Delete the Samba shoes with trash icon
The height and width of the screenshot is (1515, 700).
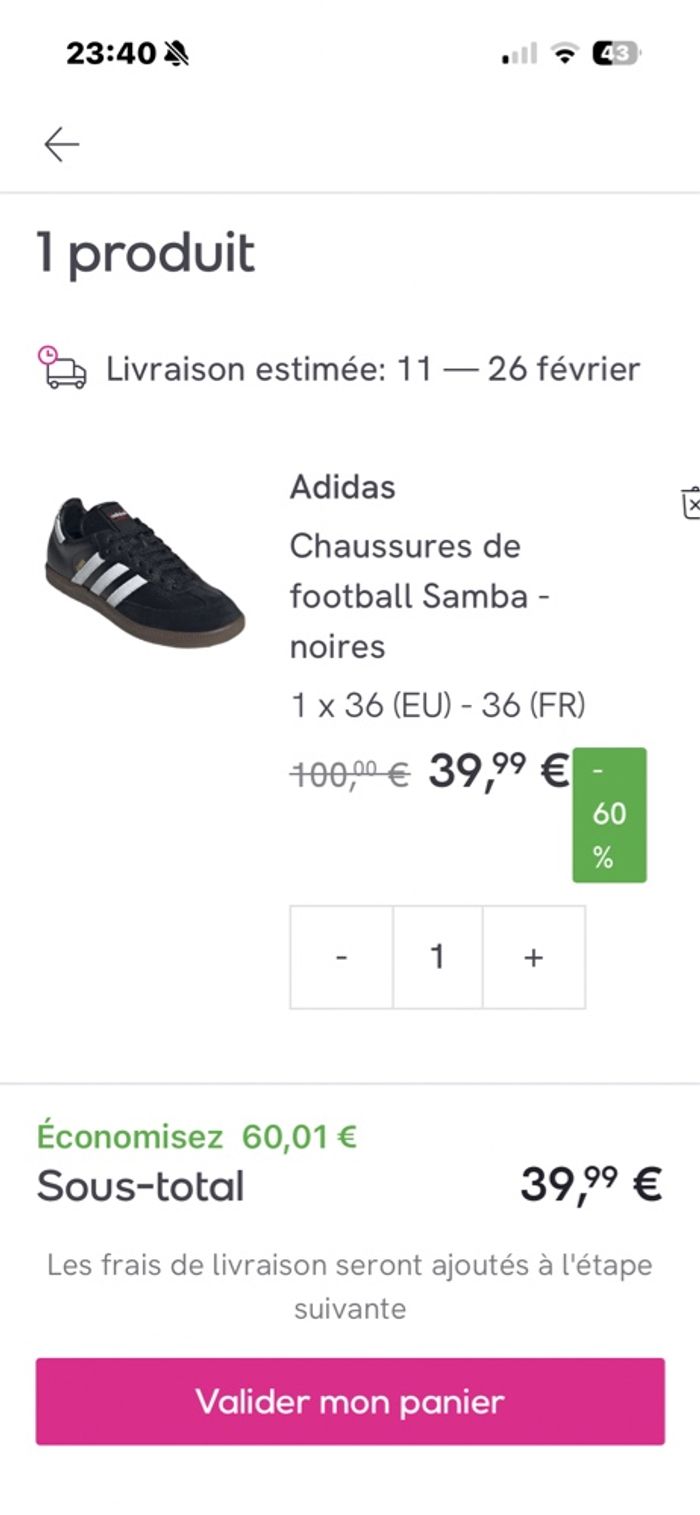click(690, 503)
